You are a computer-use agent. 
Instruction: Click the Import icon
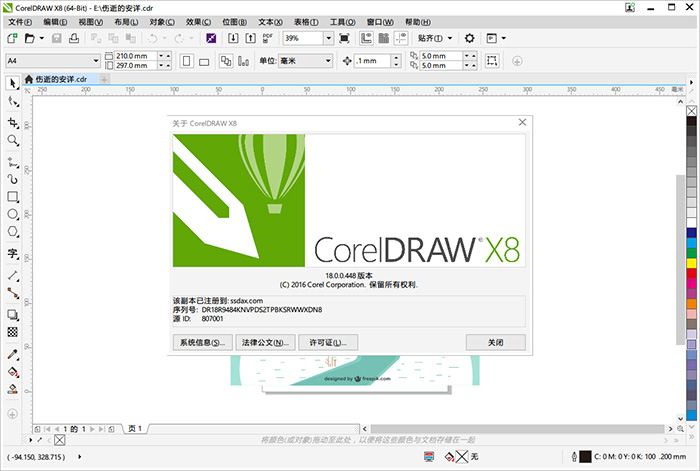click(x=233, y=38)
